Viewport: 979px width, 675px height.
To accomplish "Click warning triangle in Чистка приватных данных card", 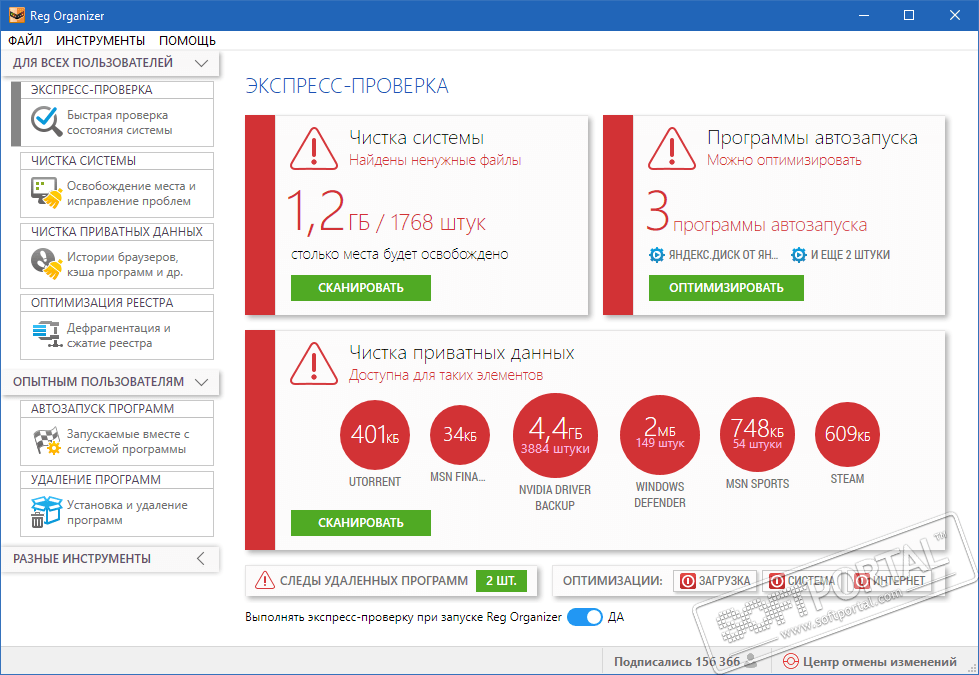I will click(314, 365).
